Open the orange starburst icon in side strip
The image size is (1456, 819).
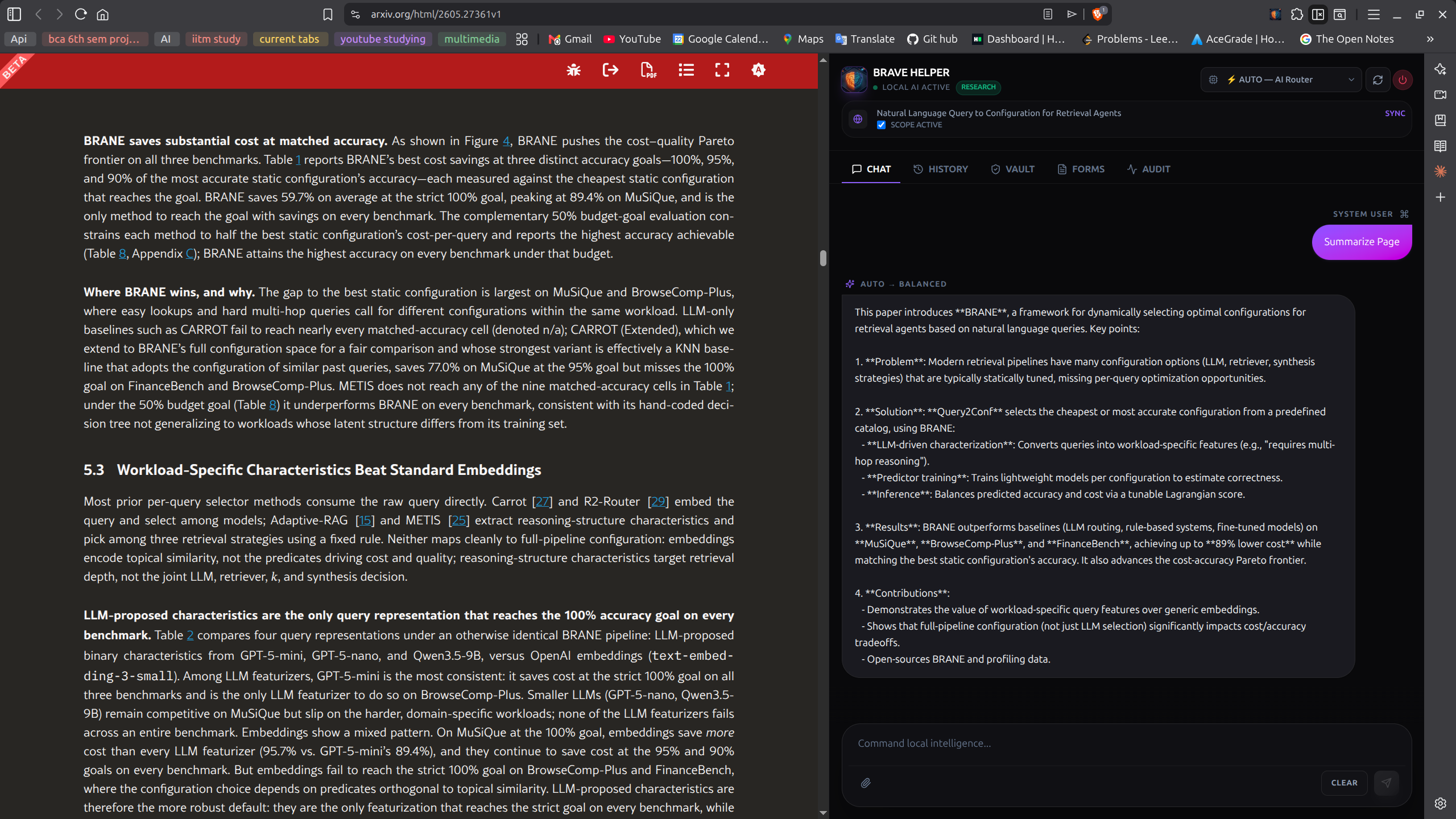tap(1440, 171)
